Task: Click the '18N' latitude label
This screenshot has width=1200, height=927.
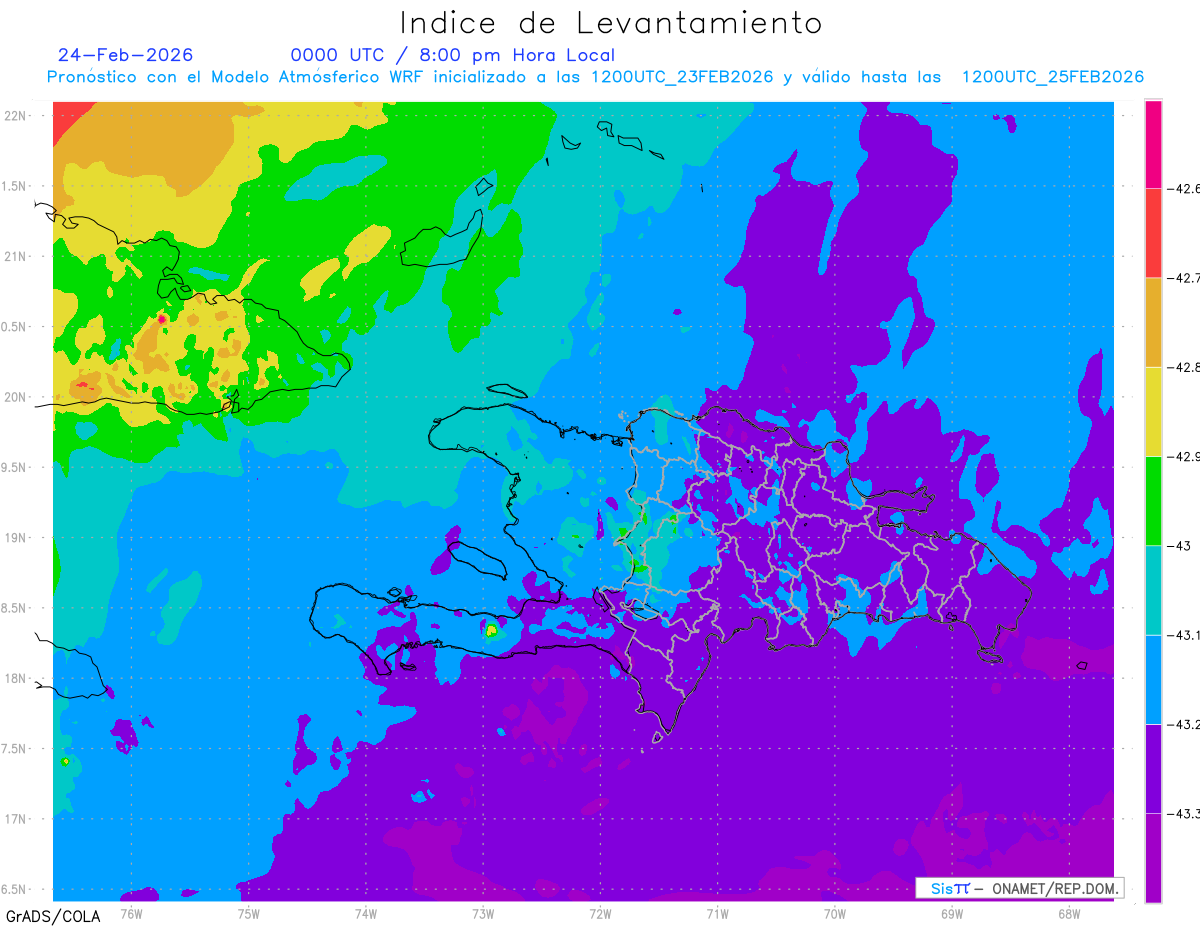Action: pyautogui.click(x=17, y=678)
